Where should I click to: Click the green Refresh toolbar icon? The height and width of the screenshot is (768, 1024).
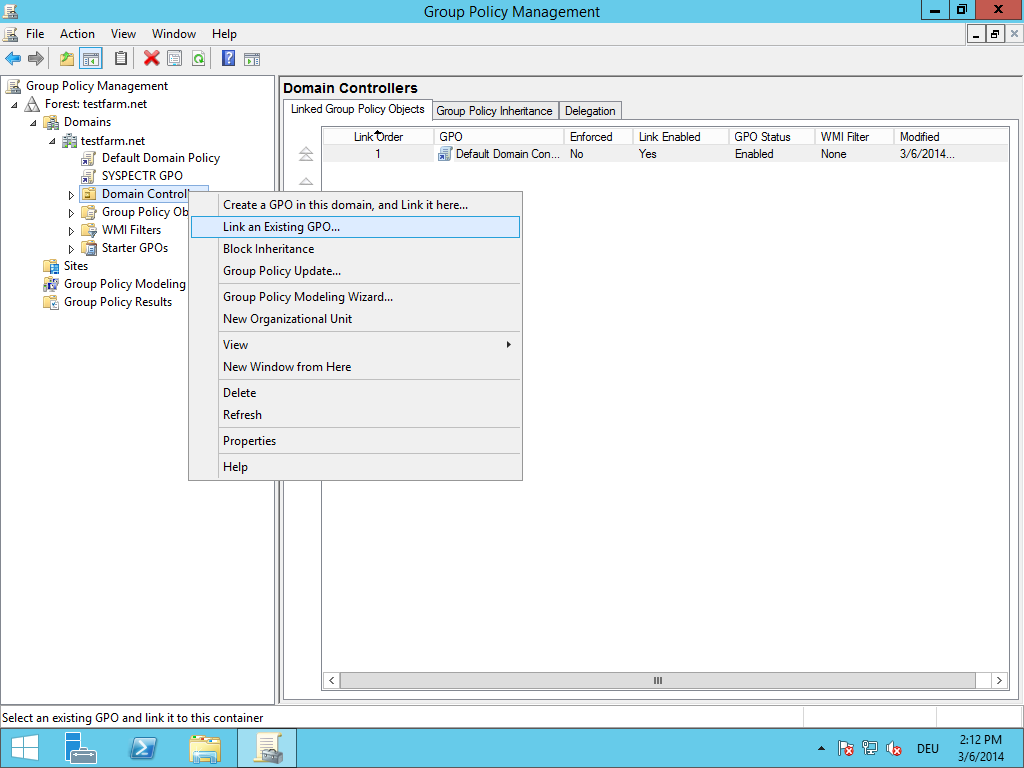click(x=199, y=59)
